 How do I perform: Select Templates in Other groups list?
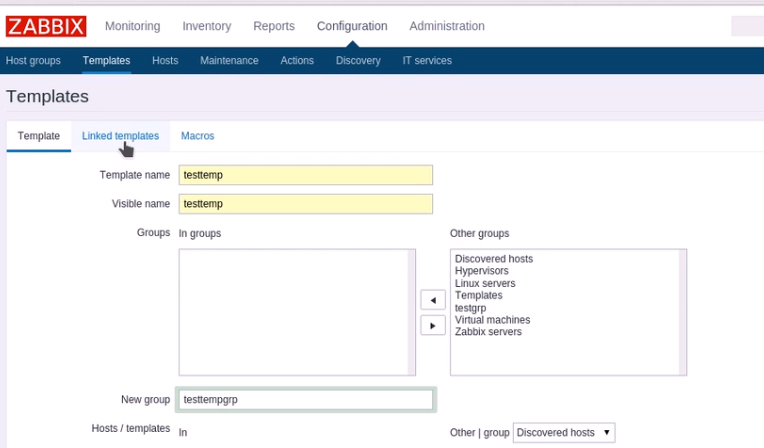tap(478, 295)
